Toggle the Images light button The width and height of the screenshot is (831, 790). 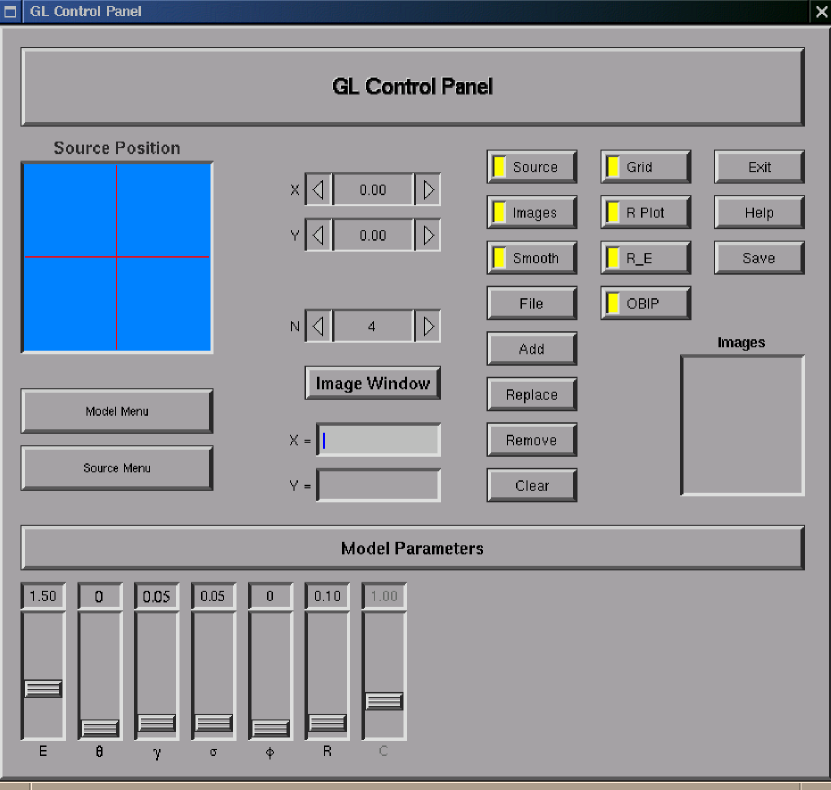(532, 213)
